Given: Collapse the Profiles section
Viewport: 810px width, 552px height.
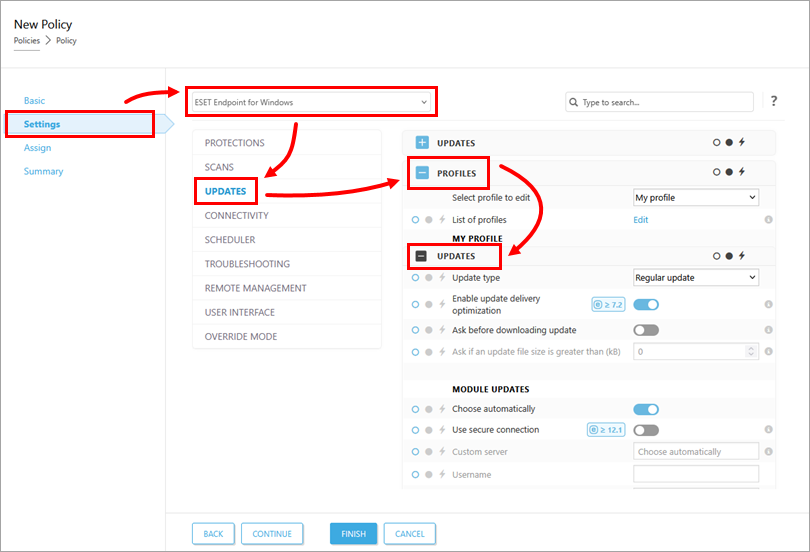Looking at the screenshot, I should [422, 173].
